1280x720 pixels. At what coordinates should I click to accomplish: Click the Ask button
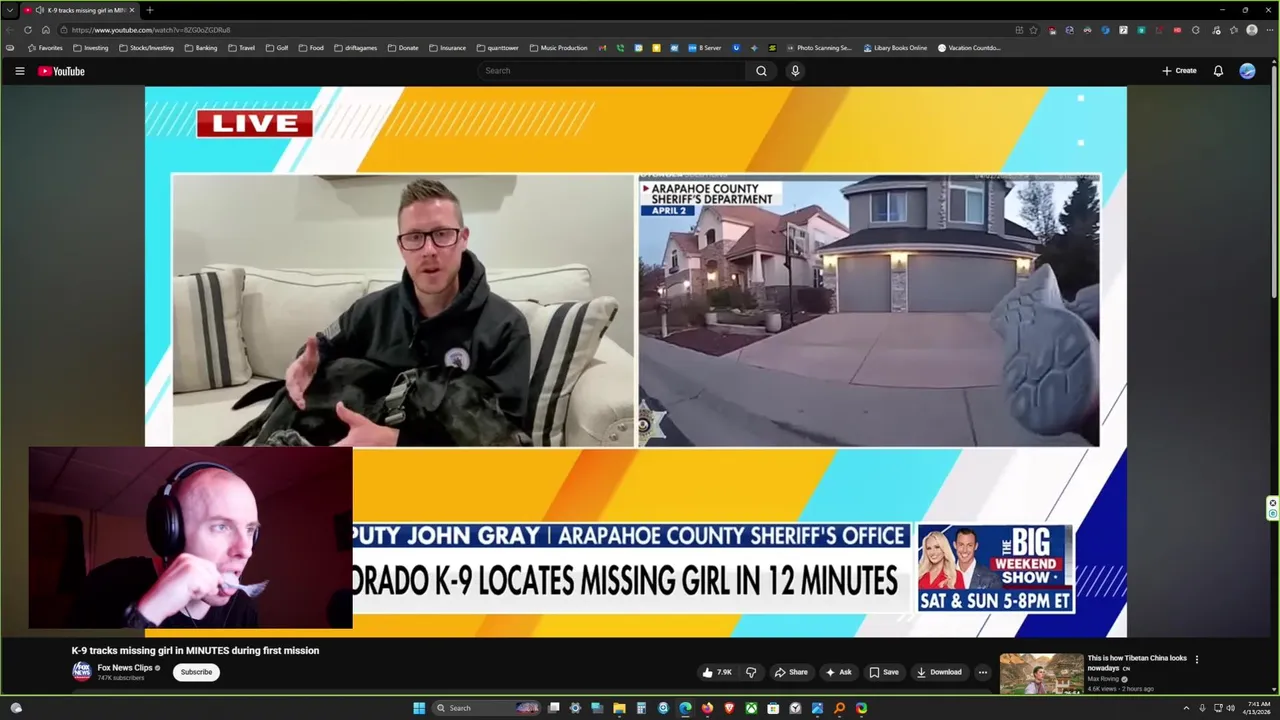pos(839,672)
